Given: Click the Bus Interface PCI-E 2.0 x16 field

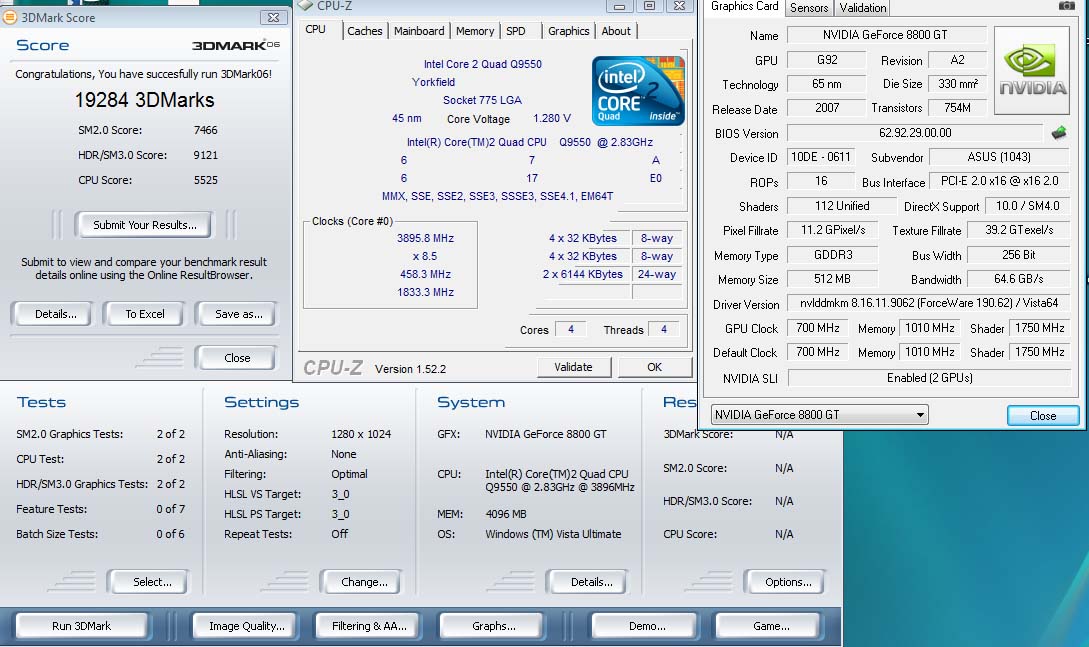Looking at the screenshot, I should (x=999, y=181).
